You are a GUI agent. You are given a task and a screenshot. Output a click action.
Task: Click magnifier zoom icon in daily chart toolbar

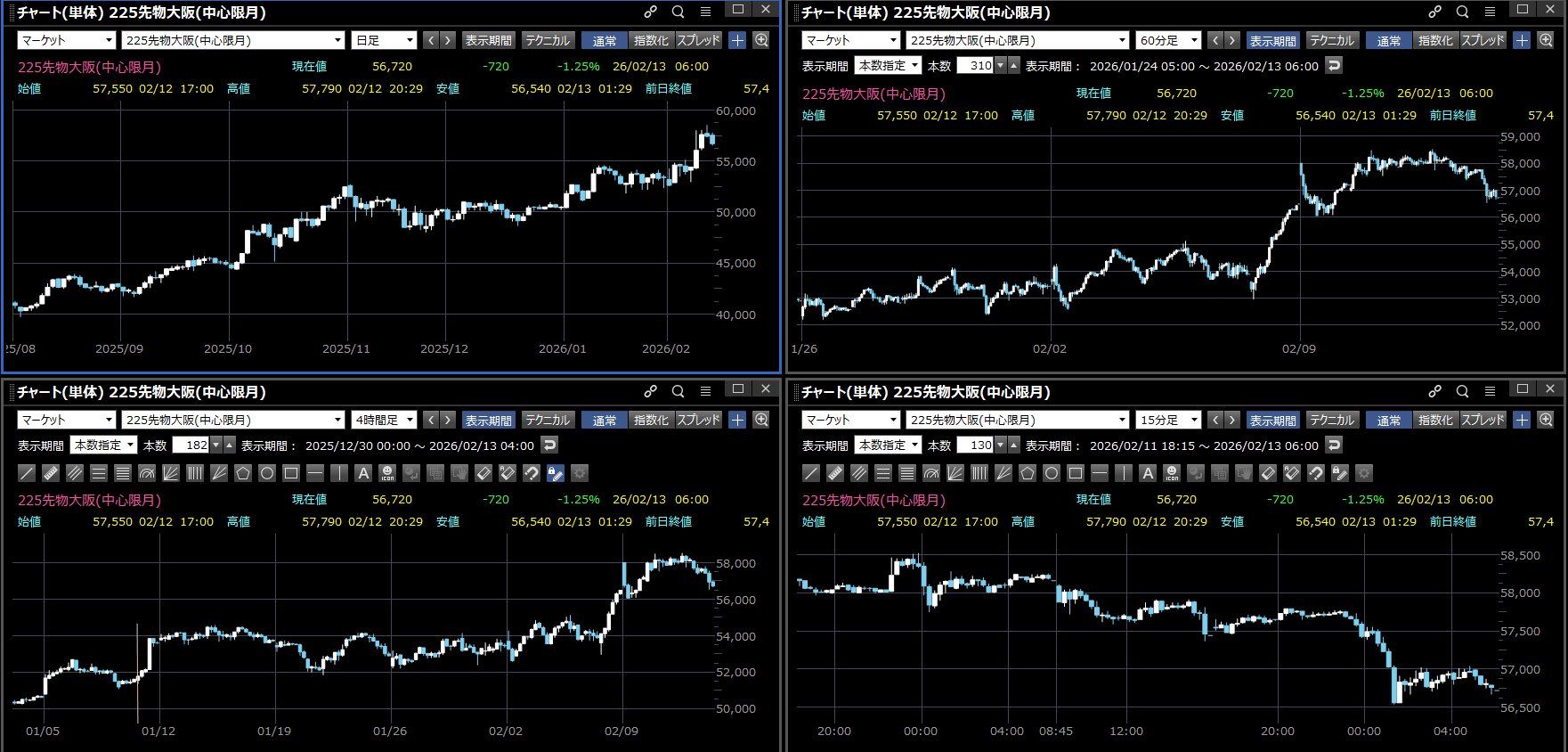(x=761, y=40)
